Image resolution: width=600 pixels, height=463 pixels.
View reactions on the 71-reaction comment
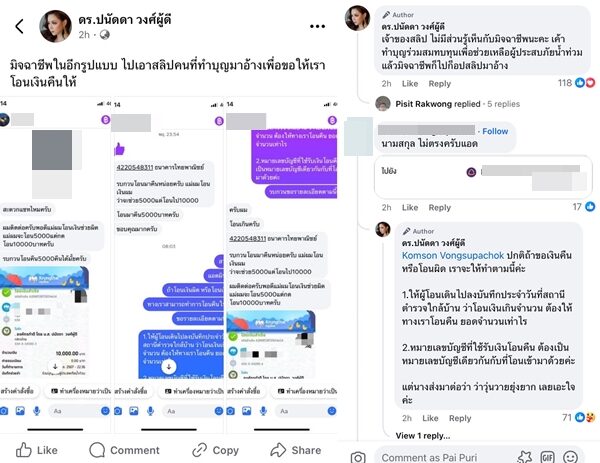pos(579,417)
